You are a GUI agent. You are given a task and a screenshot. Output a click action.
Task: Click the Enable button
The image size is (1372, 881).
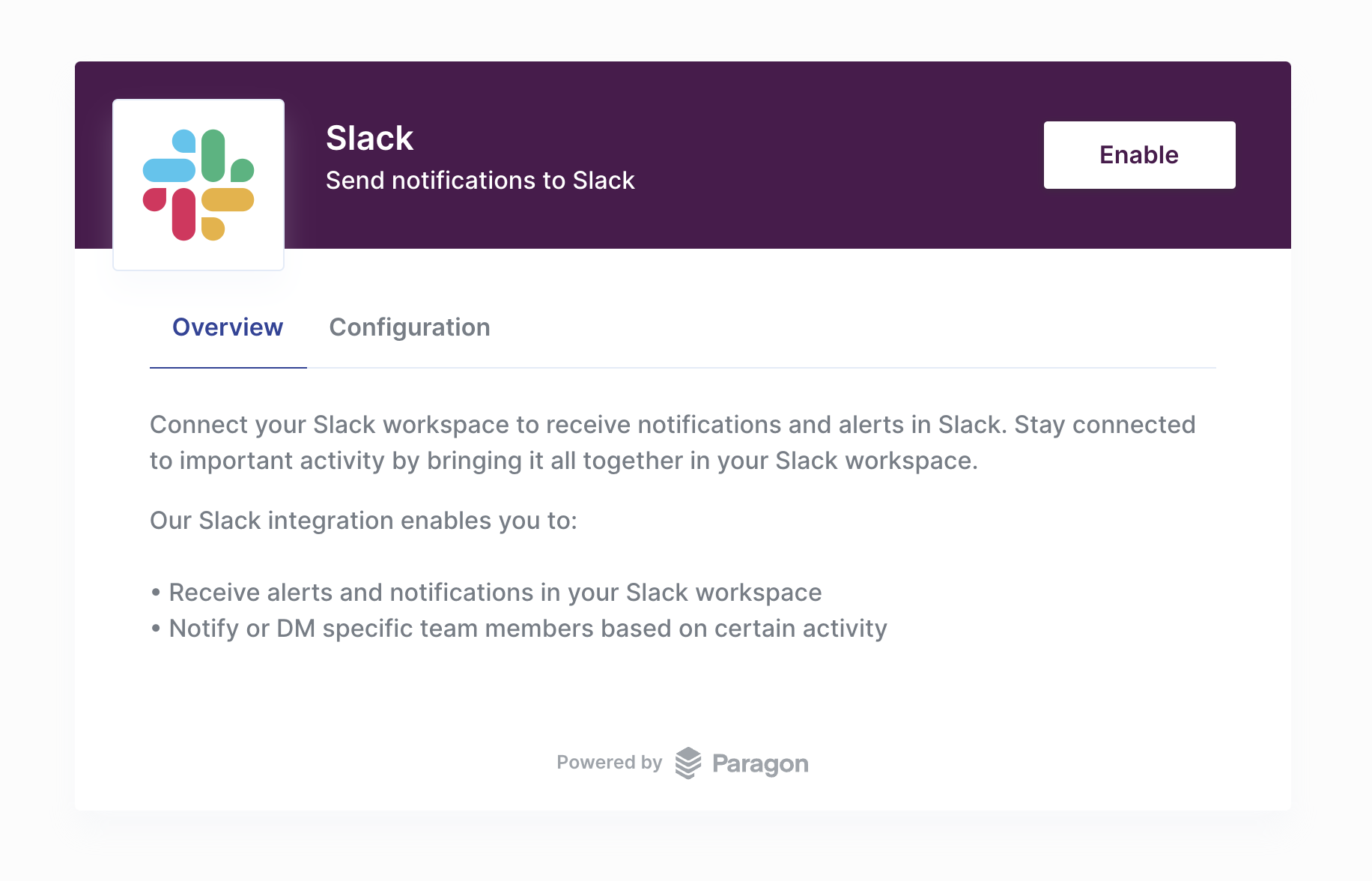click(x=1139, y=155)
